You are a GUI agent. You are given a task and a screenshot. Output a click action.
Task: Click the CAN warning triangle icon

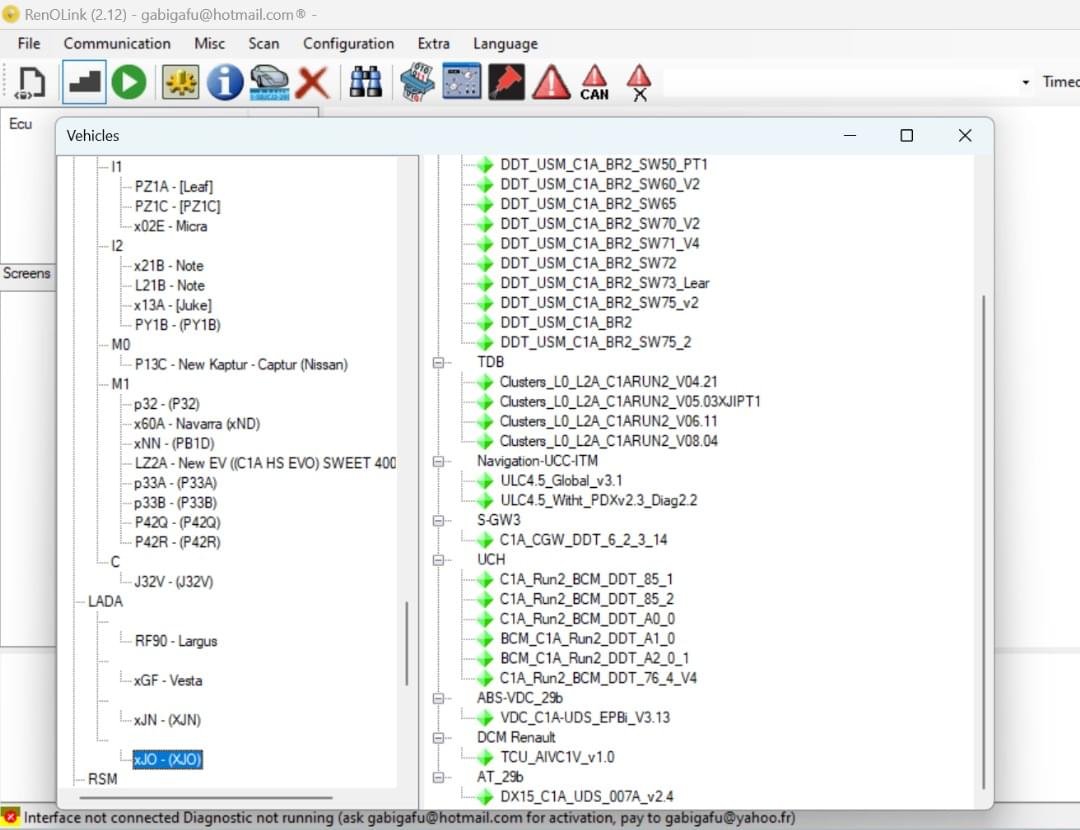pos(594,82)
